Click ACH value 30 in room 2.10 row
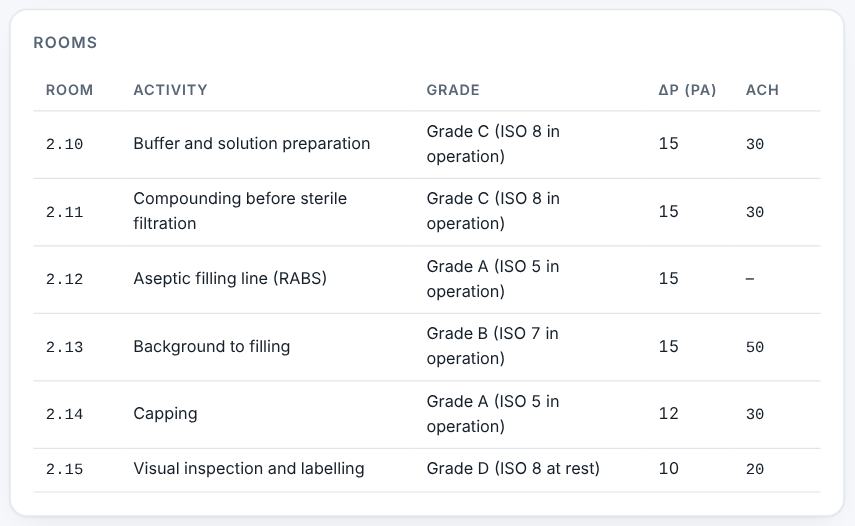 click(x=755, y=144)
